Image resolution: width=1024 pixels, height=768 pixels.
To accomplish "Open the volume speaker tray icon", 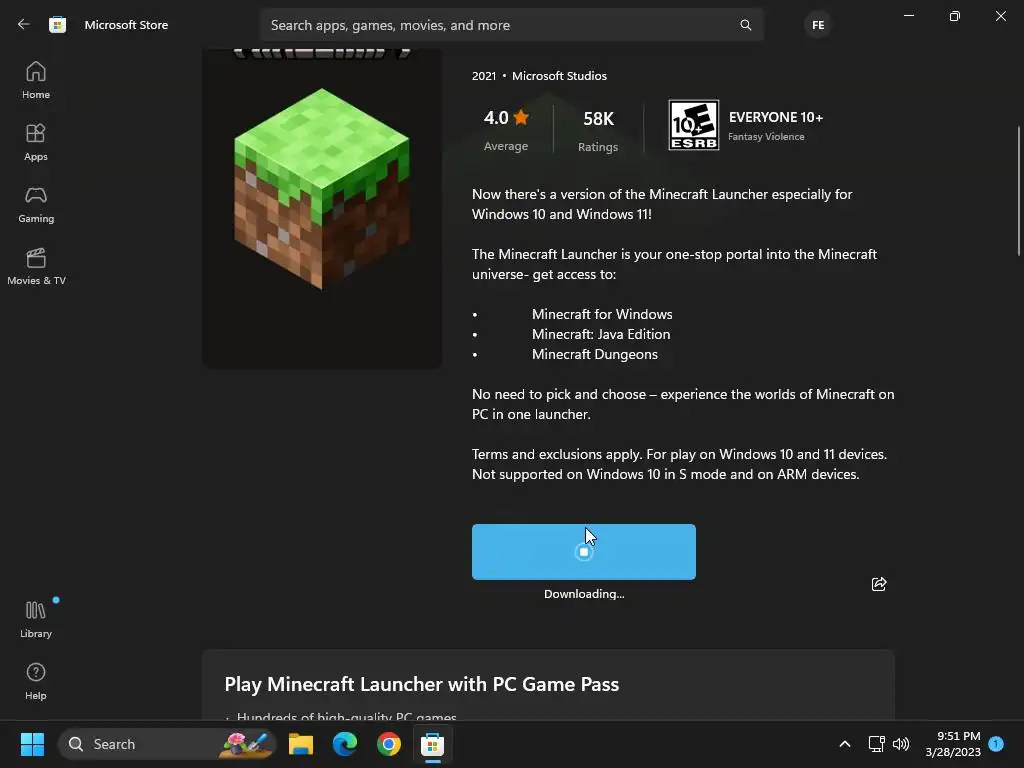I will 901,744.
